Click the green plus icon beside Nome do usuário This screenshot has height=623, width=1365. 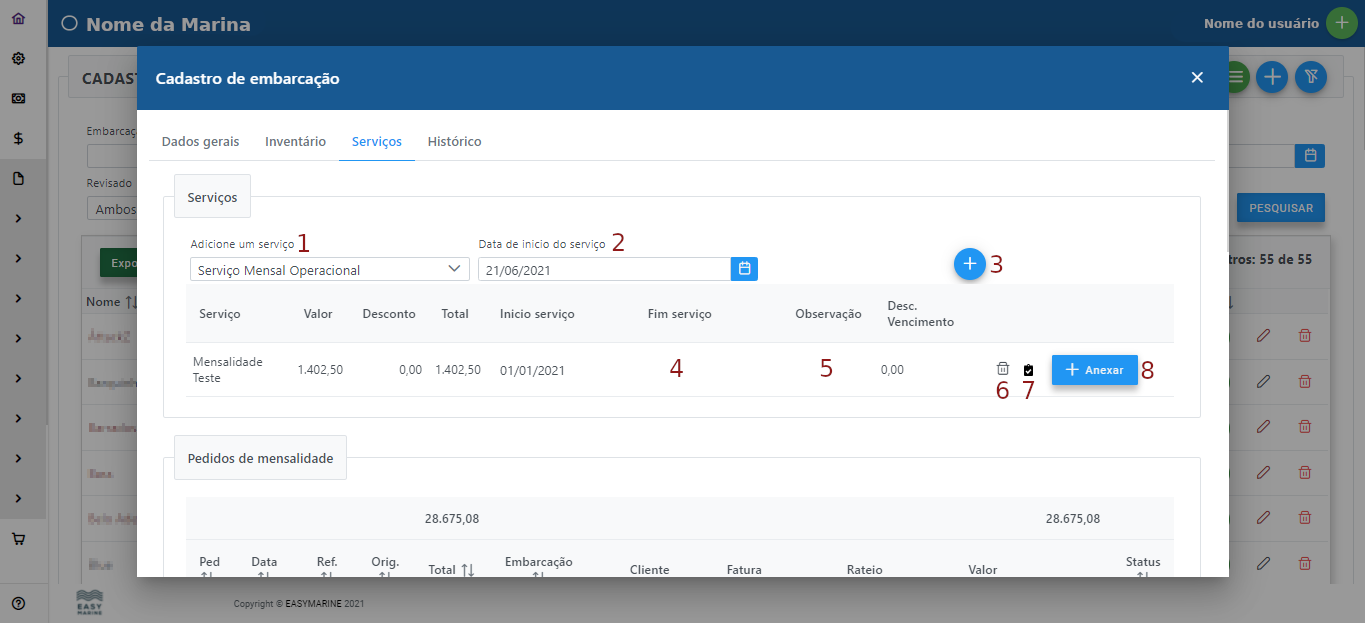[x=1340, y=24]
